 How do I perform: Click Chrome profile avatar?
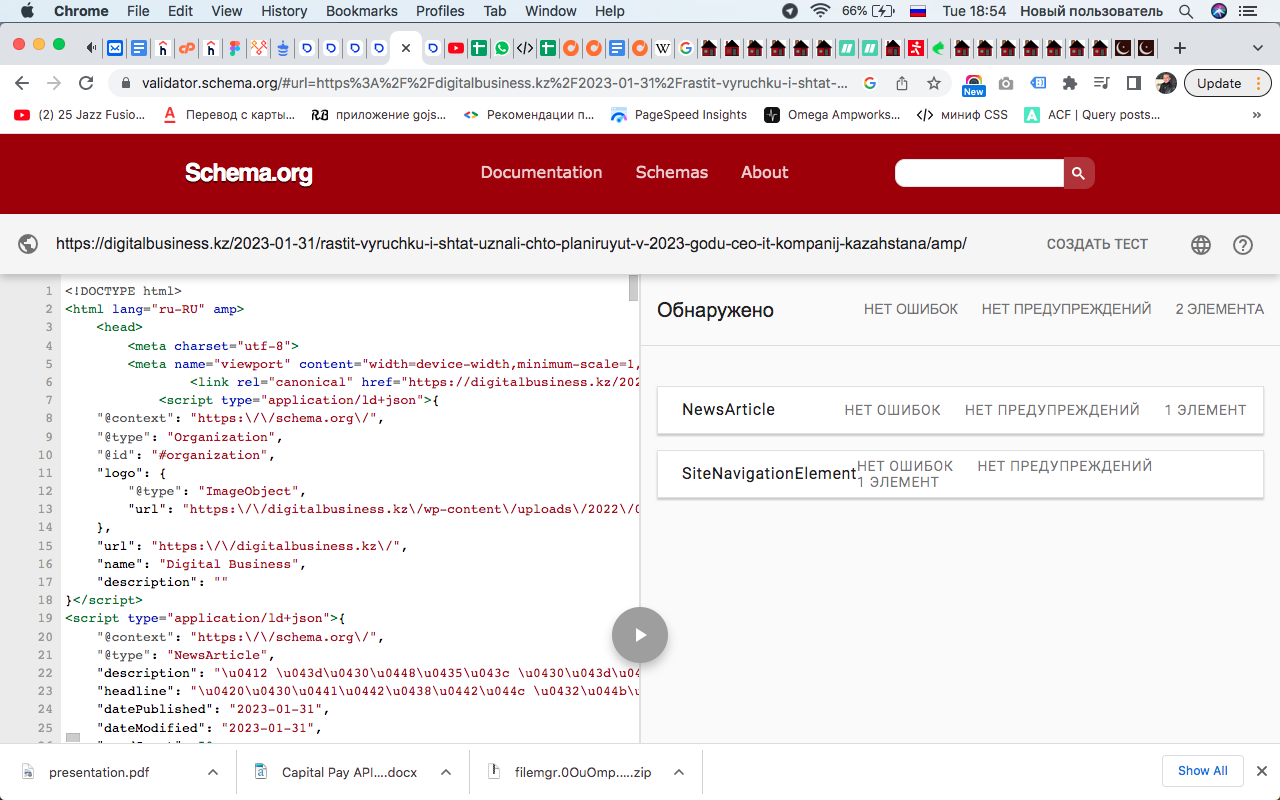(1166, 83)
